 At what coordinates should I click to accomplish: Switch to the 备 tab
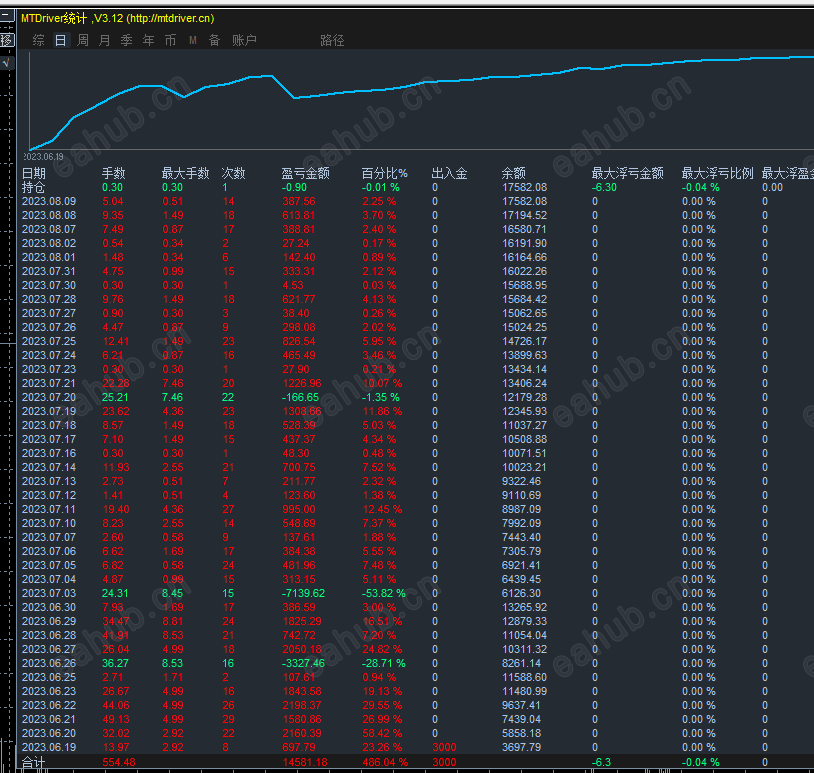pos(214,40)
